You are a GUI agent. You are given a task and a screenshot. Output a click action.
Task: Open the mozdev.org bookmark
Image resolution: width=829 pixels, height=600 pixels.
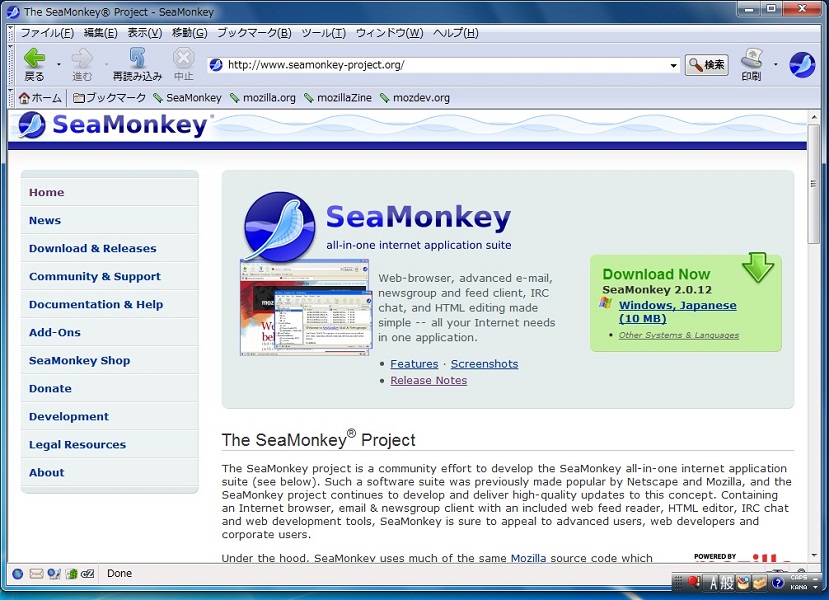pyautogui.click(x=415, y=98)
